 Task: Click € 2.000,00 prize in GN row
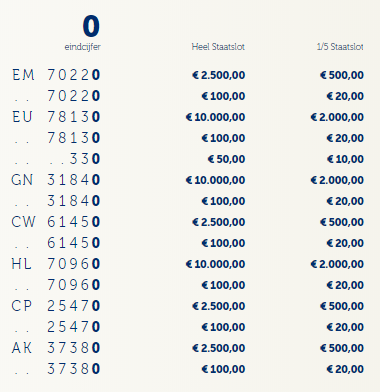click(337, 180)
